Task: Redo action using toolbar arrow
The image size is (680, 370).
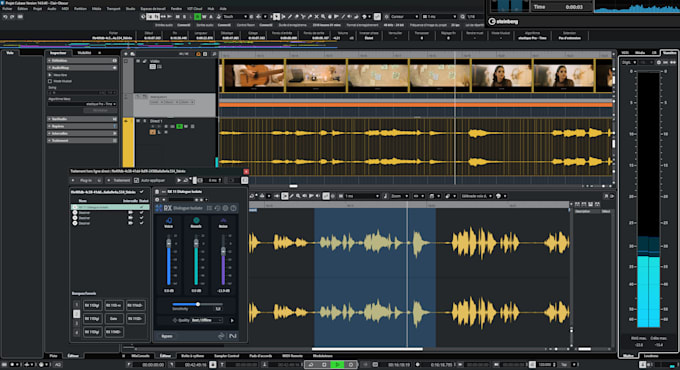Action: click(x=12, y=17)
